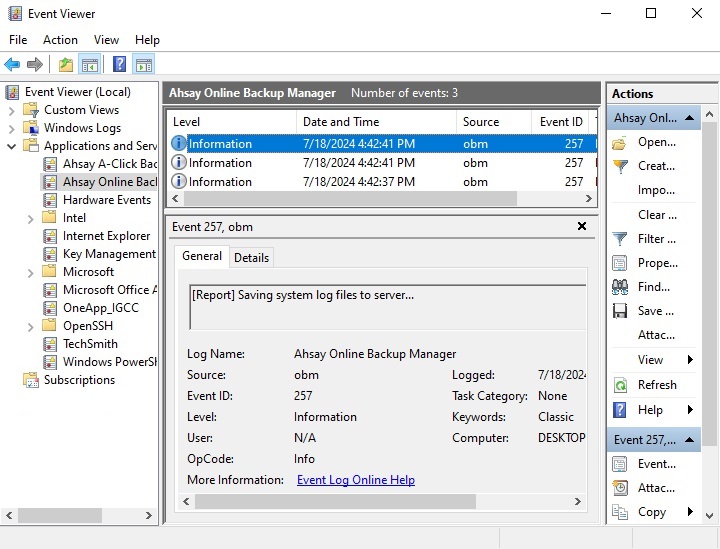Click the Open Saved Log folder icon
Viewport: 720px width, 549px height.
(619, 143)
